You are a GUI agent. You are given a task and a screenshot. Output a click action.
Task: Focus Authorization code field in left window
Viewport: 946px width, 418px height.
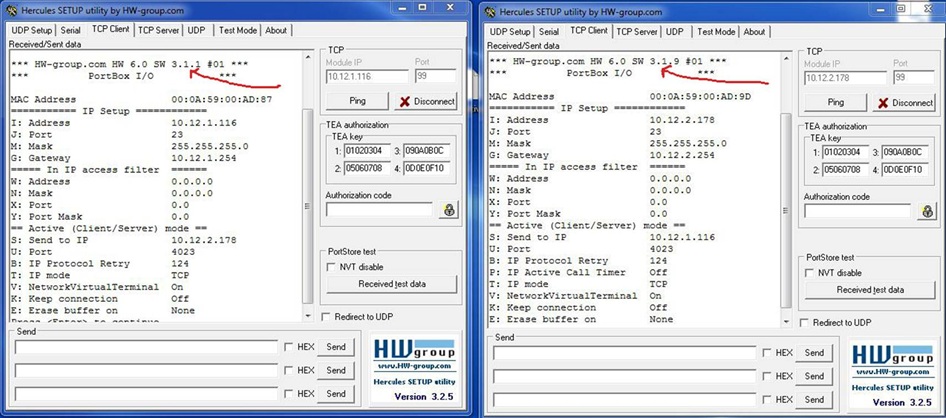point(379,209)
